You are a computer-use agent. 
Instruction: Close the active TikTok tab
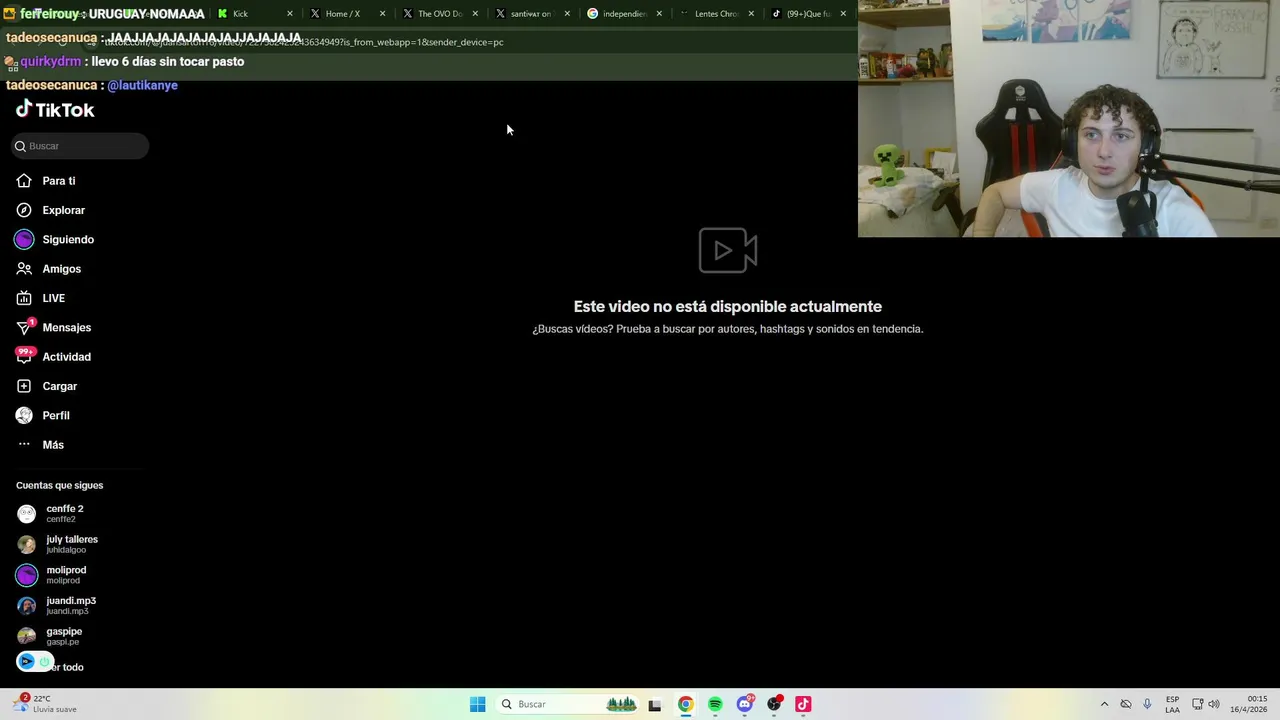[843, 14]
